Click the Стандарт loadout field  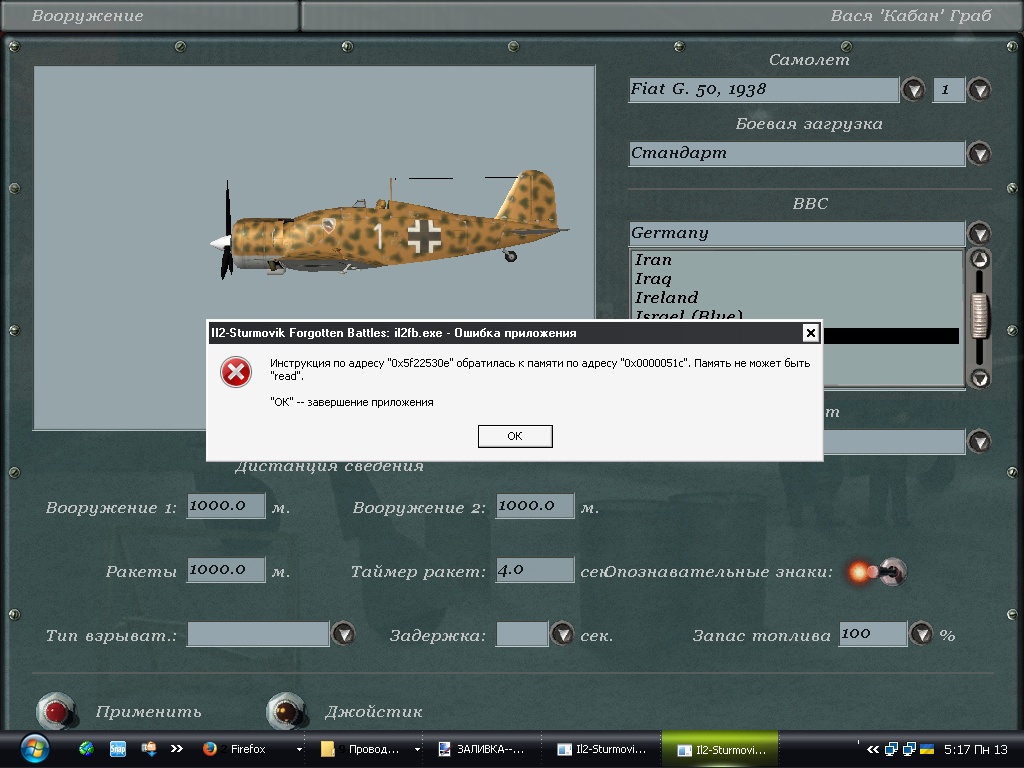(x=797, y=153)
